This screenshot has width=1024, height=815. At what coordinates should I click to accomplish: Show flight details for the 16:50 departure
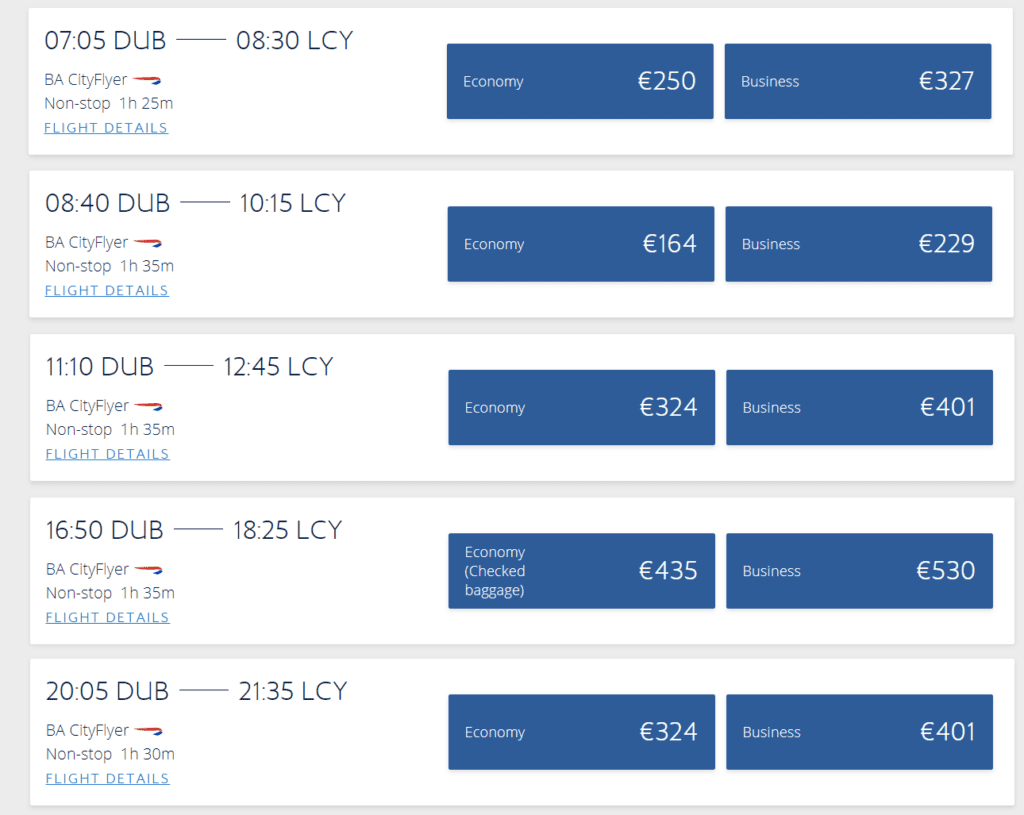[107, 617]
